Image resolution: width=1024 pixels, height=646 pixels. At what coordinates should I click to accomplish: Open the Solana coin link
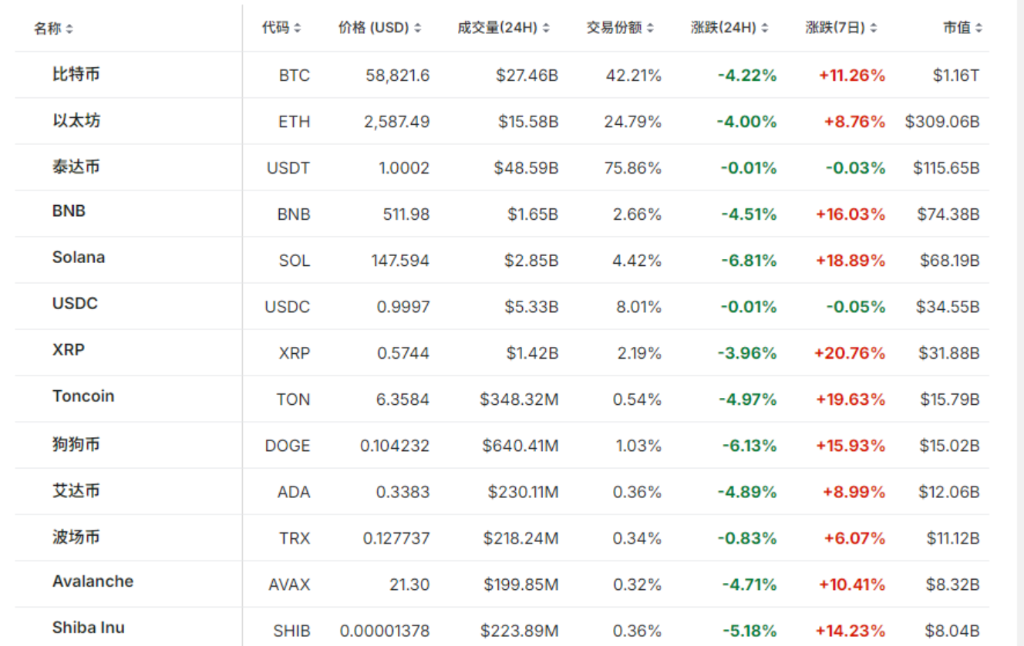pyautogui.click(x=78, y=257)
